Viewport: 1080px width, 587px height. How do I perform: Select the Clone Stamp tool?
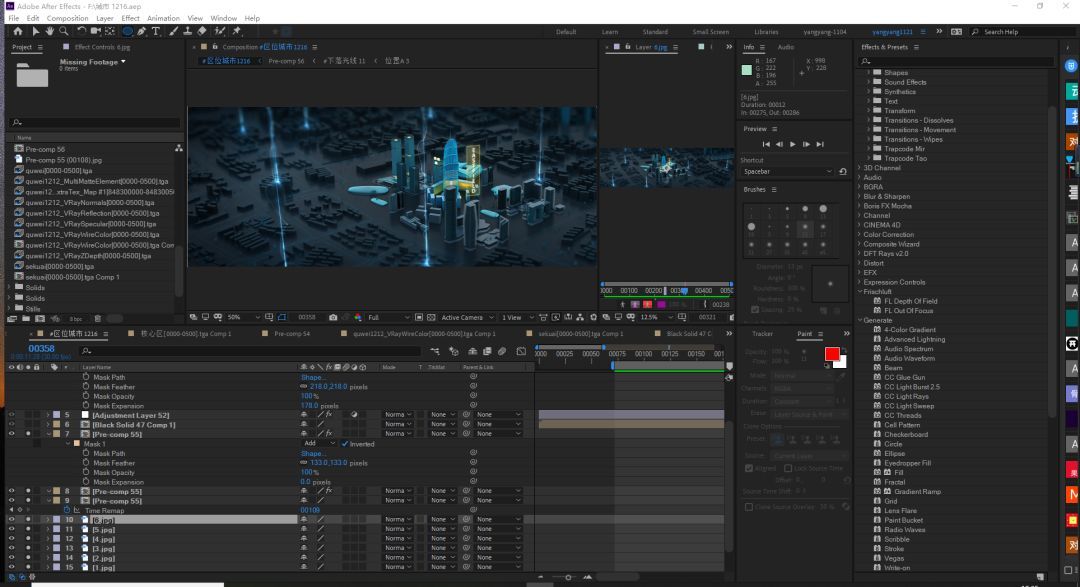click(187, 32)
